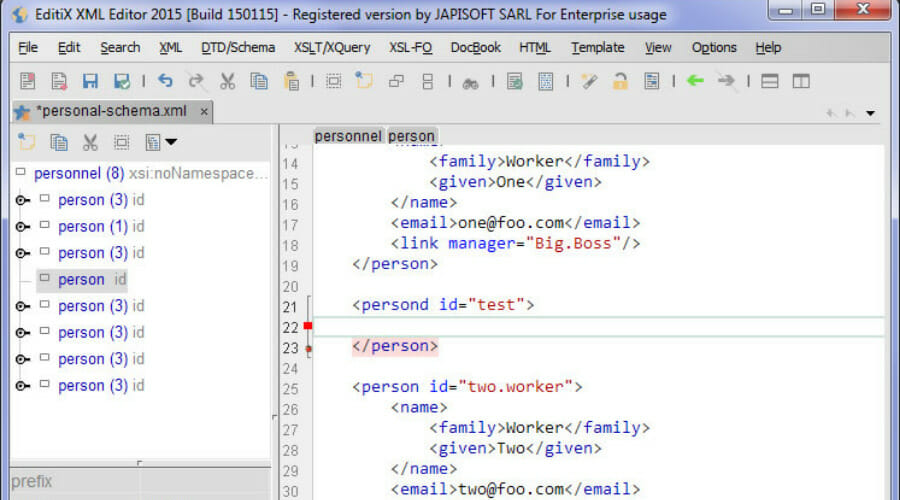Open the File menu
Viewport: 900px width, 500px height.
pos(28,48)
